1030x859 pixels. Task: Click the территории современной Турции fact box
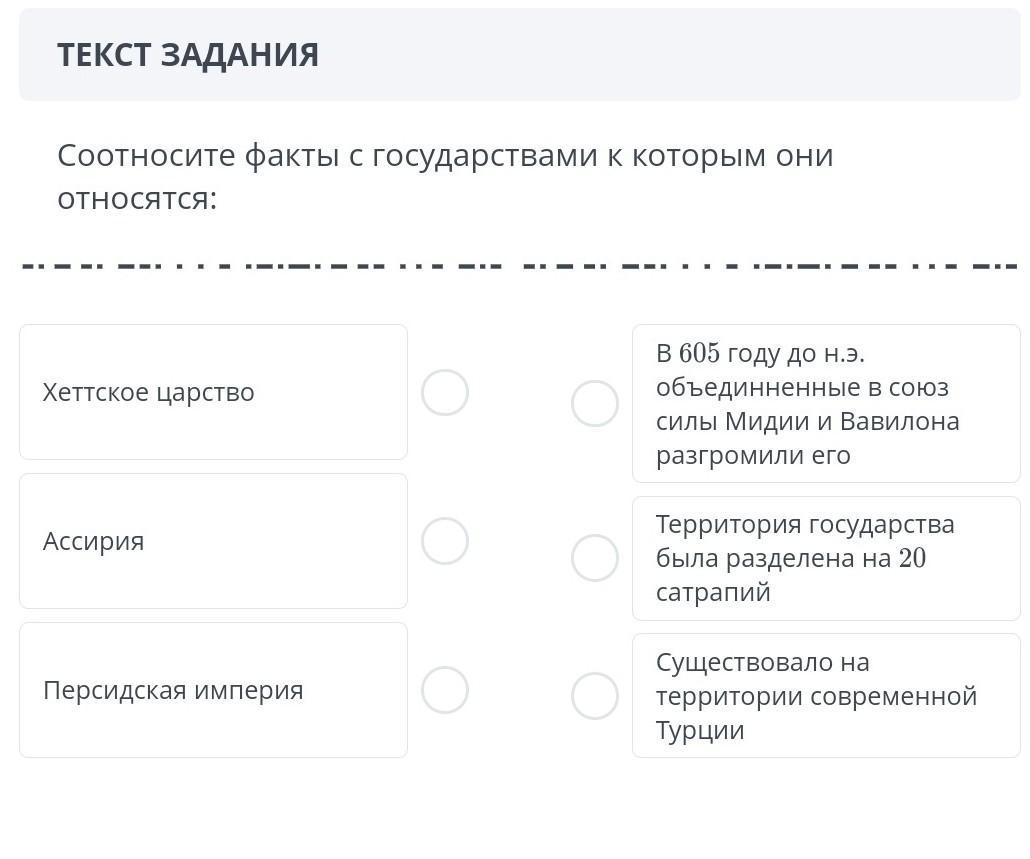tap(825, 696)
